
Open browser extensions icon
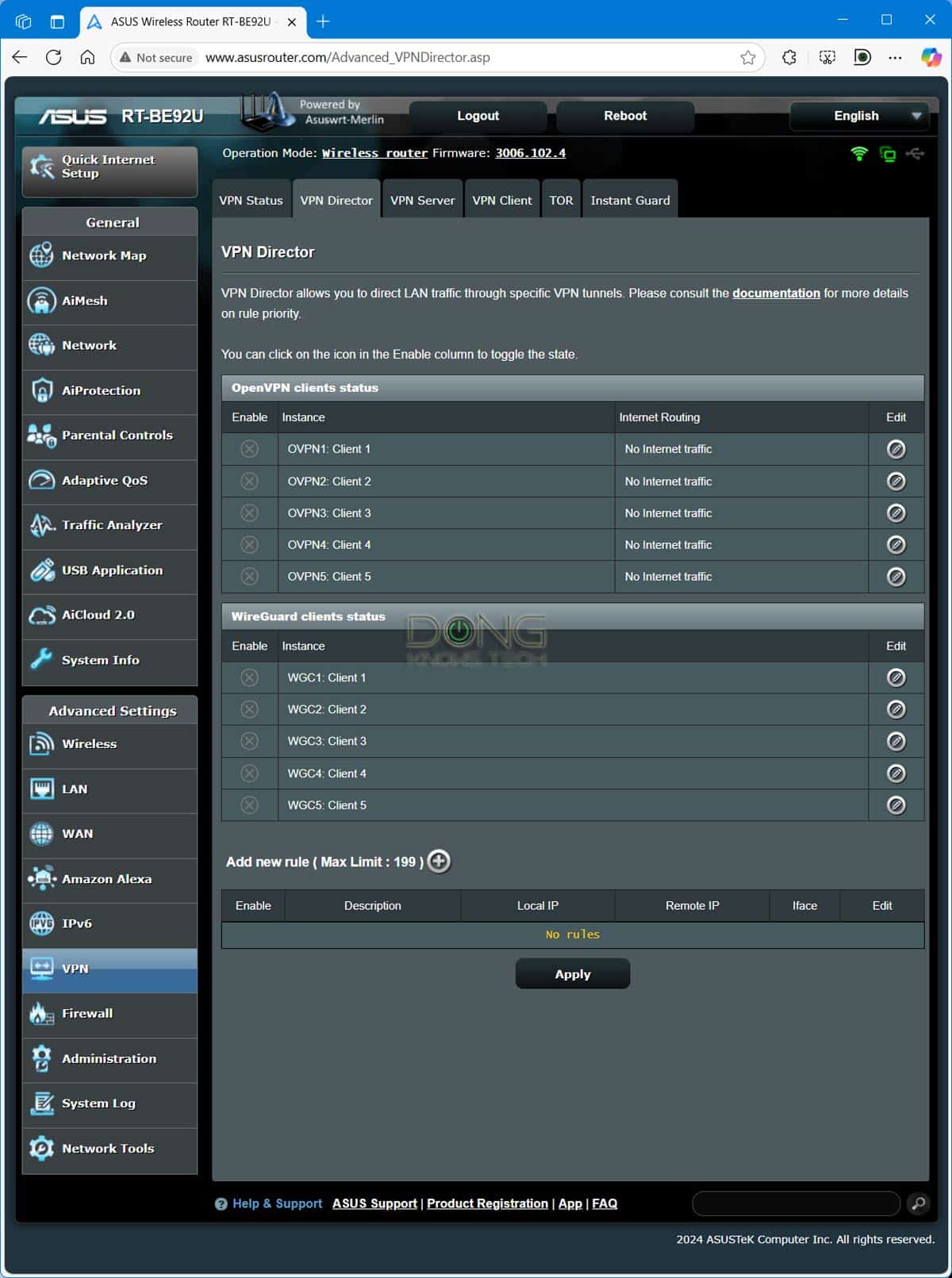click(789, 57)
